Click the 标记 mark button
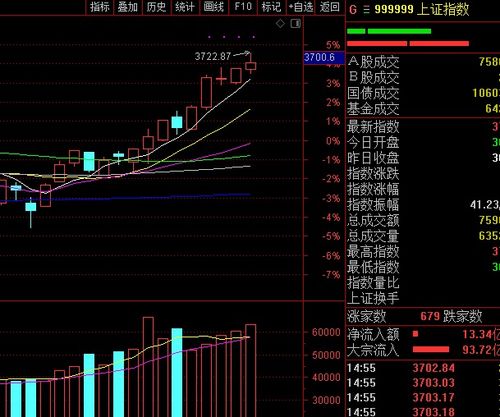Screen dimensions: 500x417 coord(271,7)
